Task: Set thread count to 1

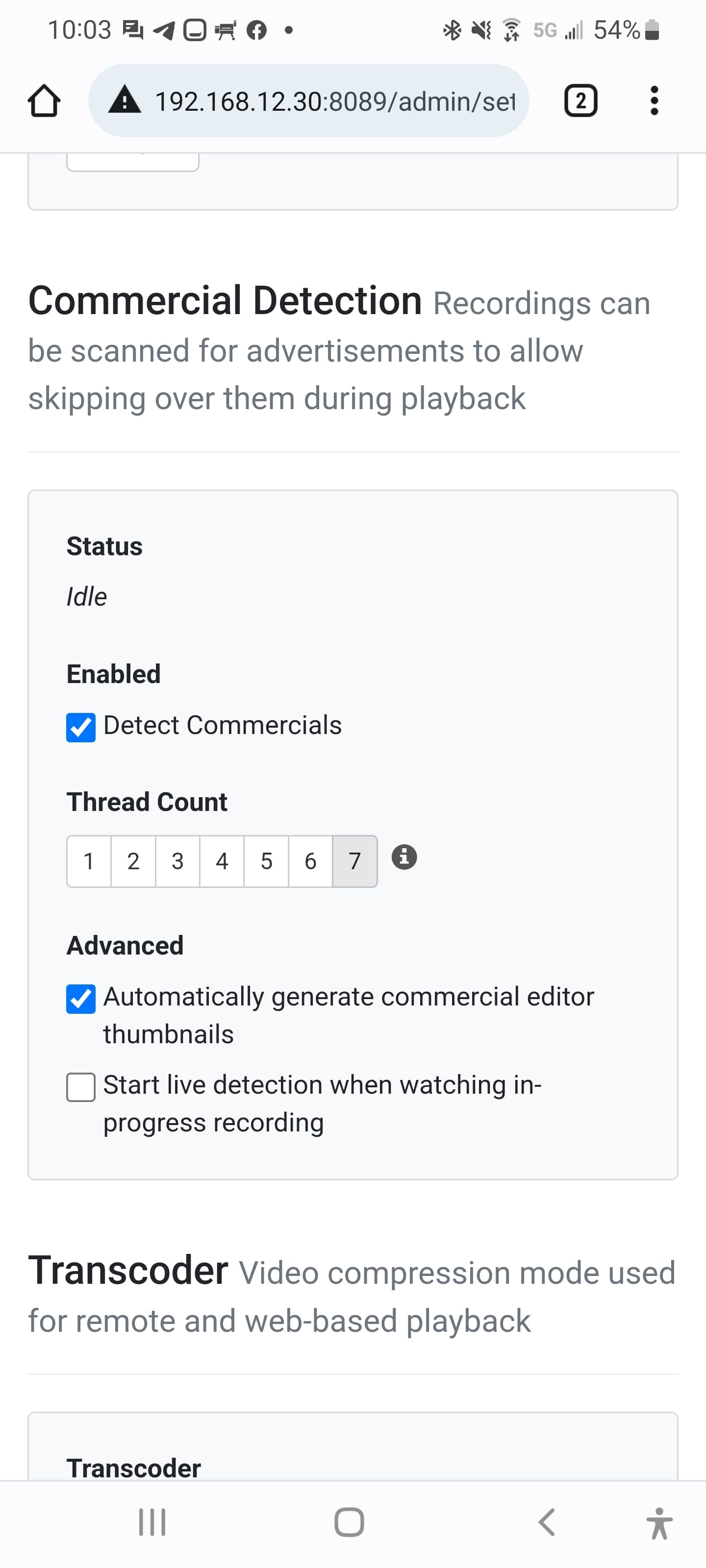Action: point(89,861)
